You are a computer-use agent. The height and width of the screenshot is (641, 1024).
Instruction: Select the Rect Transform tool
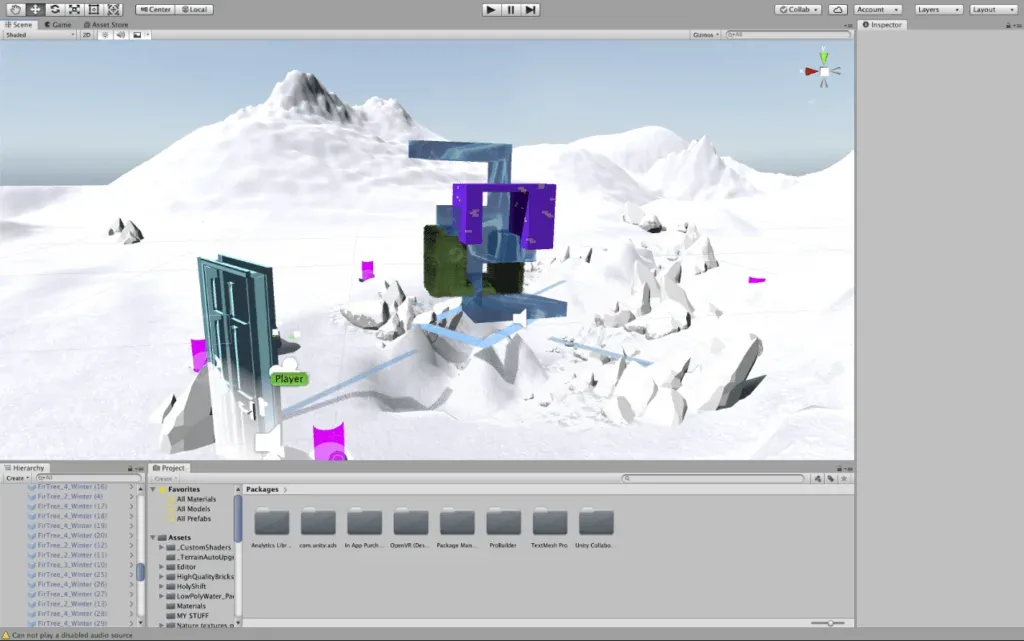[x=94, y=9]
